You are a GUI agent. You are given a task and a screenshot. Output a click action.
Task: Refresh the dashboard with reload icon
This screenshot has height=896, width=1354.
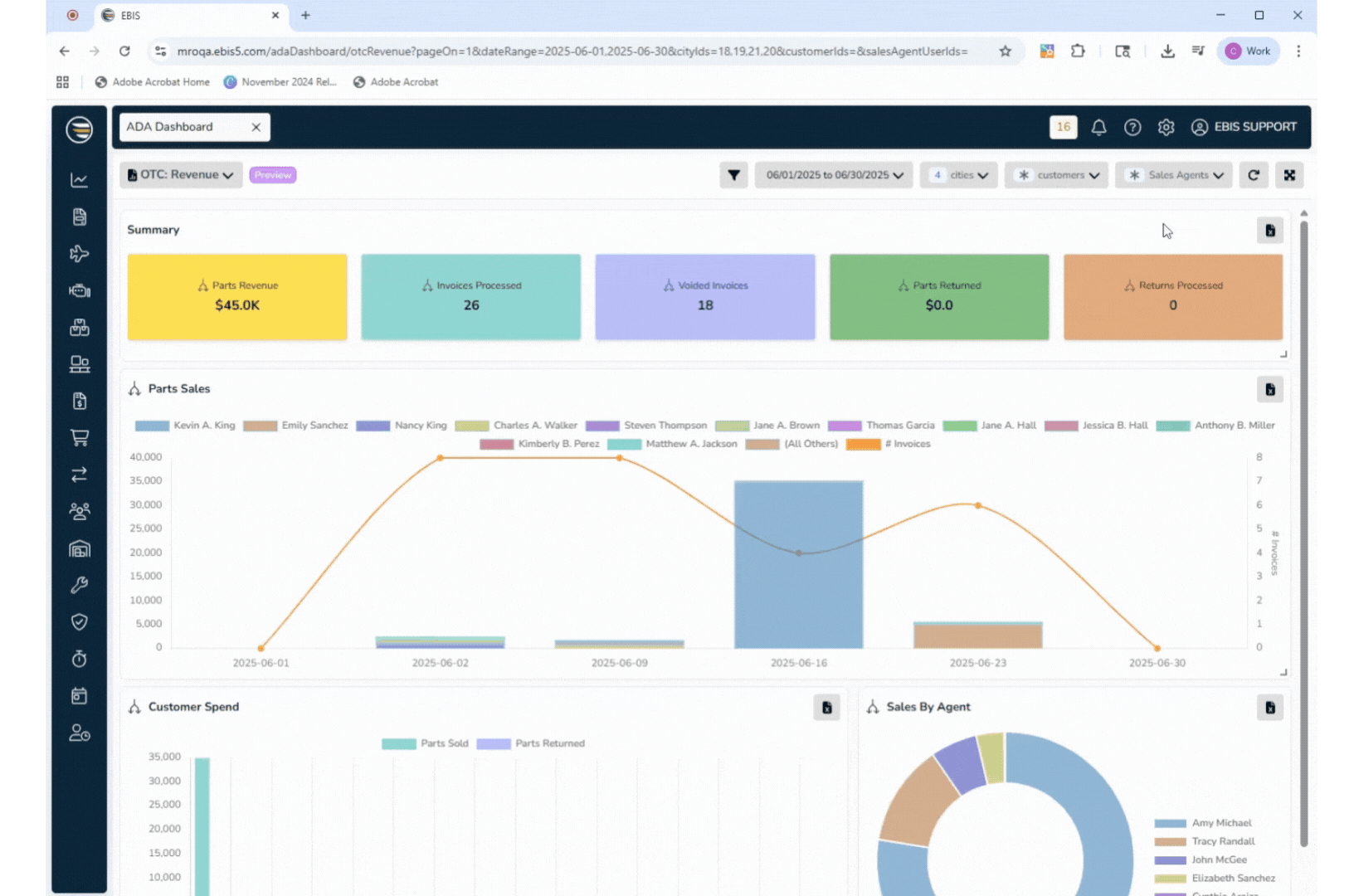(x=1254, y=175)
